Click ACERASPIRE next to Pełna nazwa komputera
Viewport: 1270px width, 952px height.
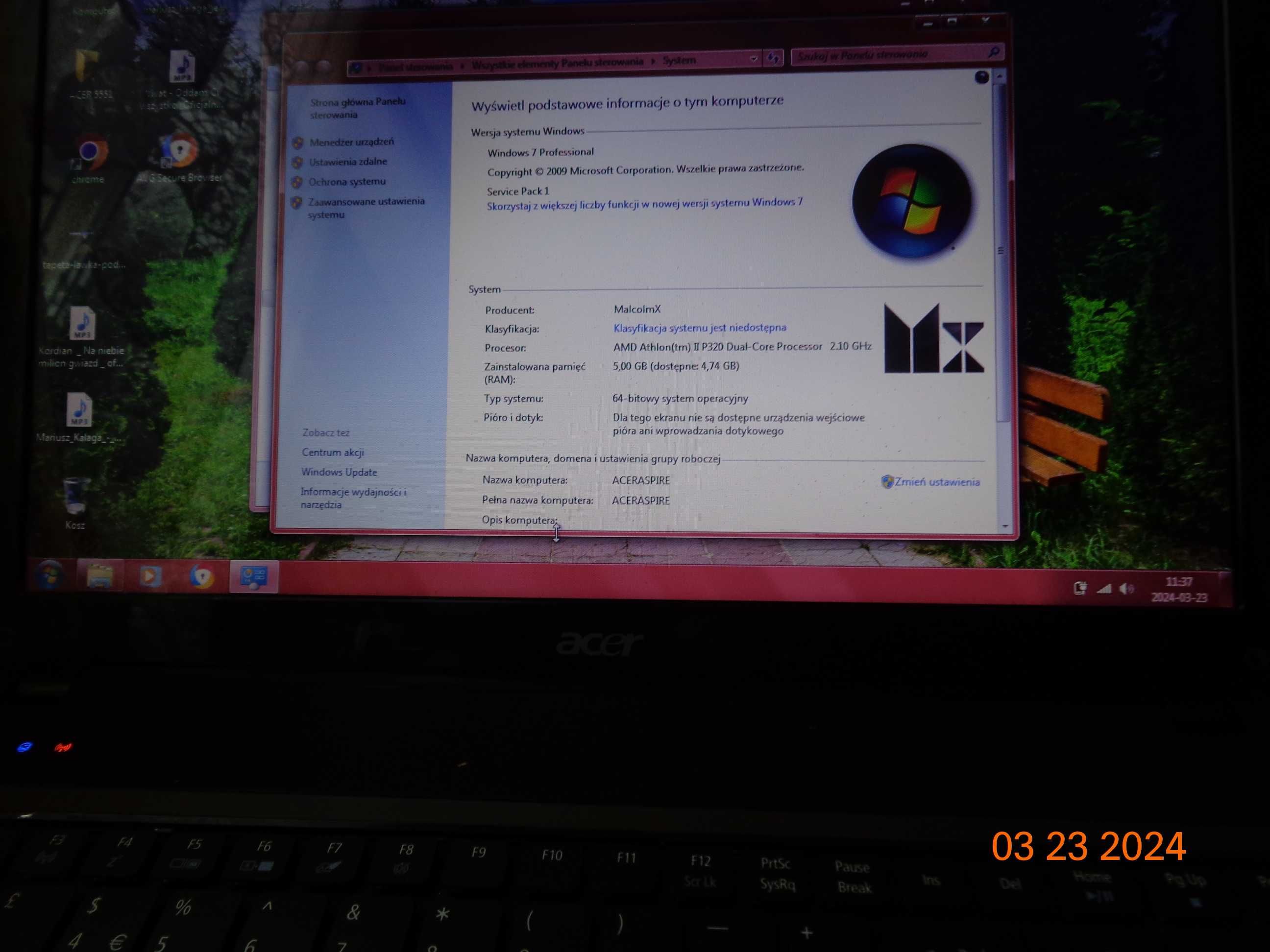coord(641,500)
